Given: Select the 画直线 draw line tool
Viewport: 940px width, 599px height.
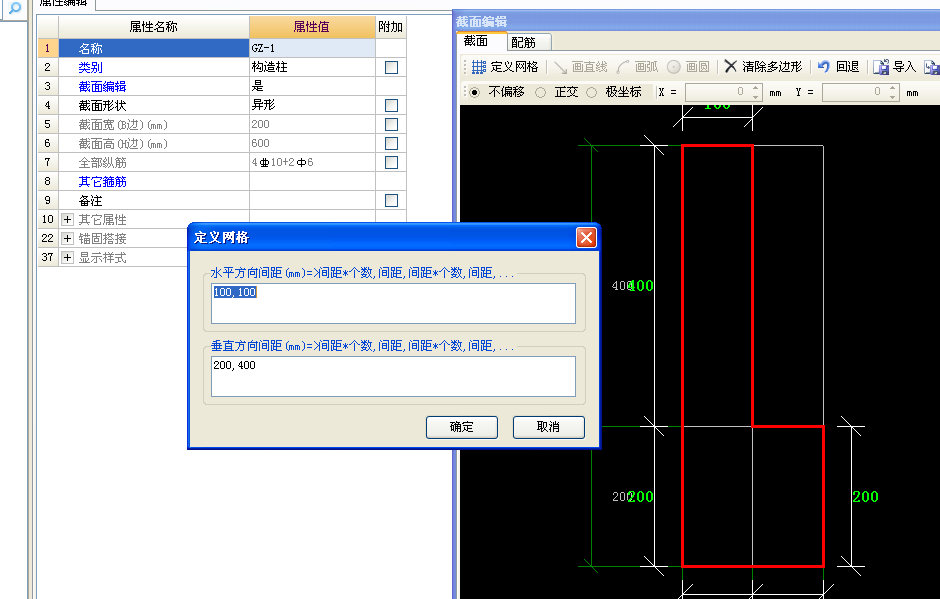Looking at the screenshot, I should (580, 67).
